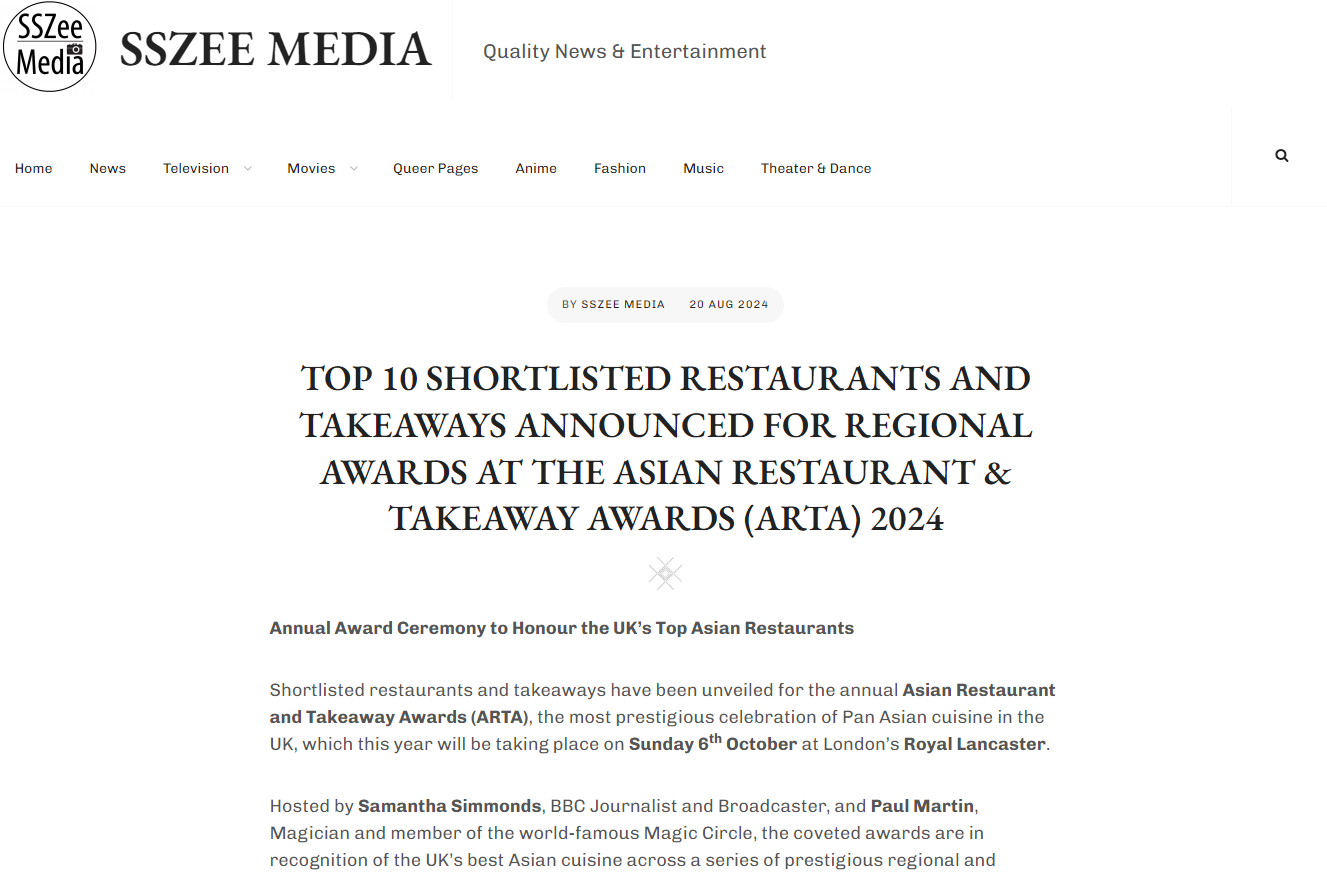Viewport: 1327px width, 880px height.
Task: Click the SSZEE MEDIA author link
Action: pyautogui.click(x=623, y=304)
